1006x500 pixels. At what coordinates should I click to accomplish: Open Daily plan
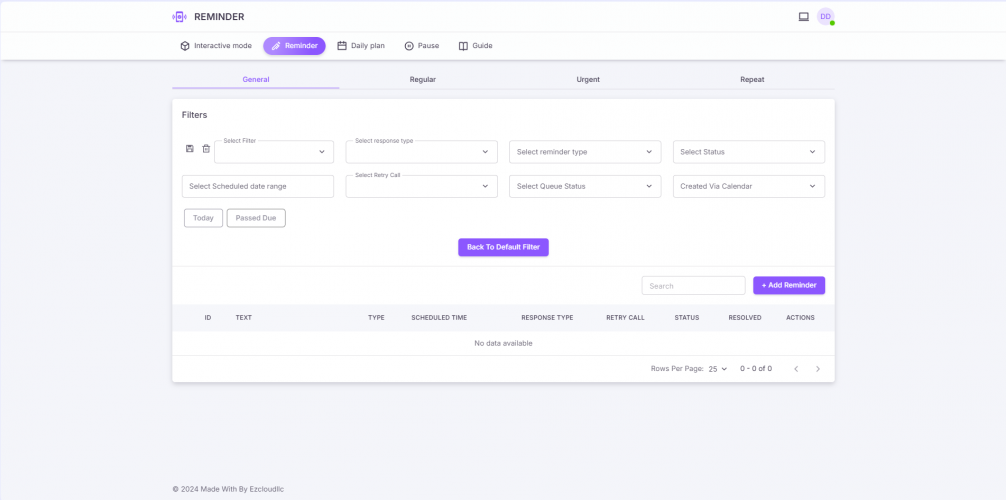(361, 46)
